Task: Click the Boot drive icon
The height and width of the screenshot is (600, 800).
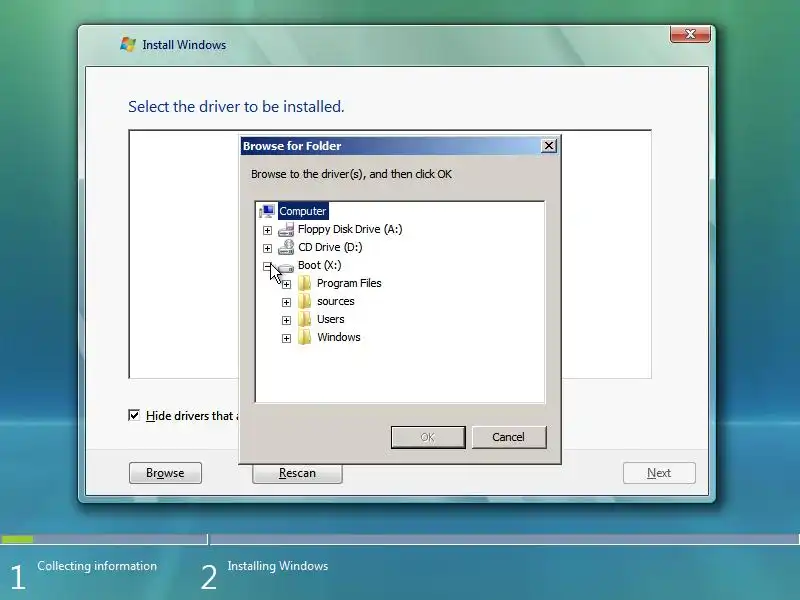Action: (x=286, y=266)
